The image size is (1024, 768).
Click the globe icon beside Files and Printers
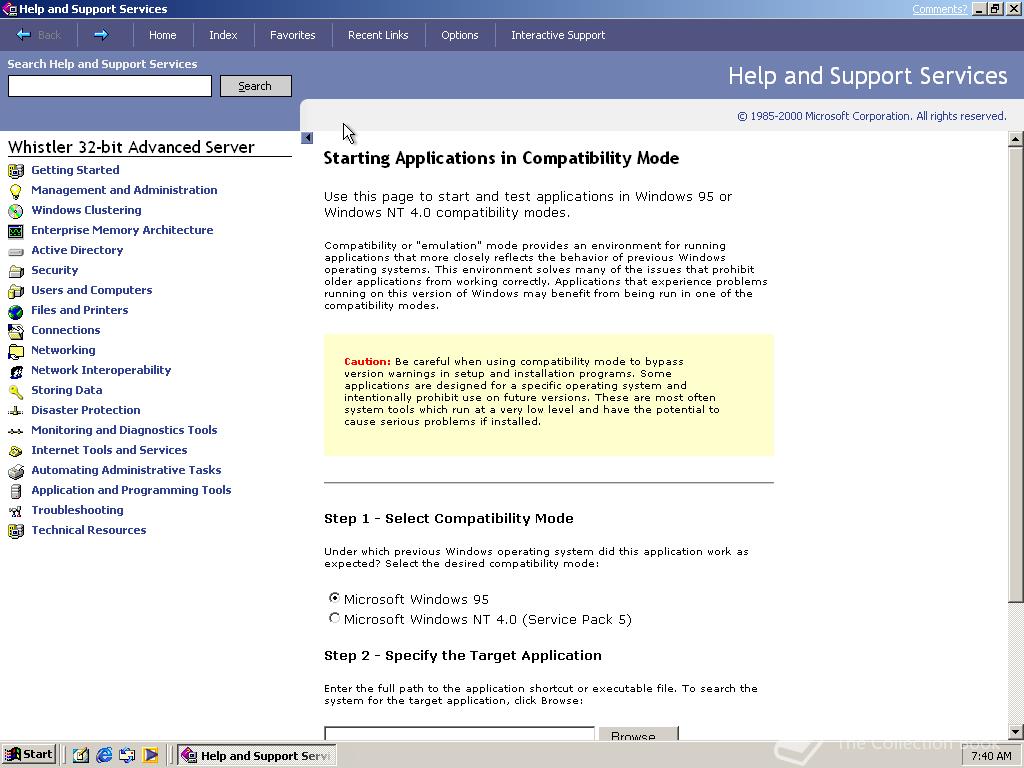click(16, 312)
